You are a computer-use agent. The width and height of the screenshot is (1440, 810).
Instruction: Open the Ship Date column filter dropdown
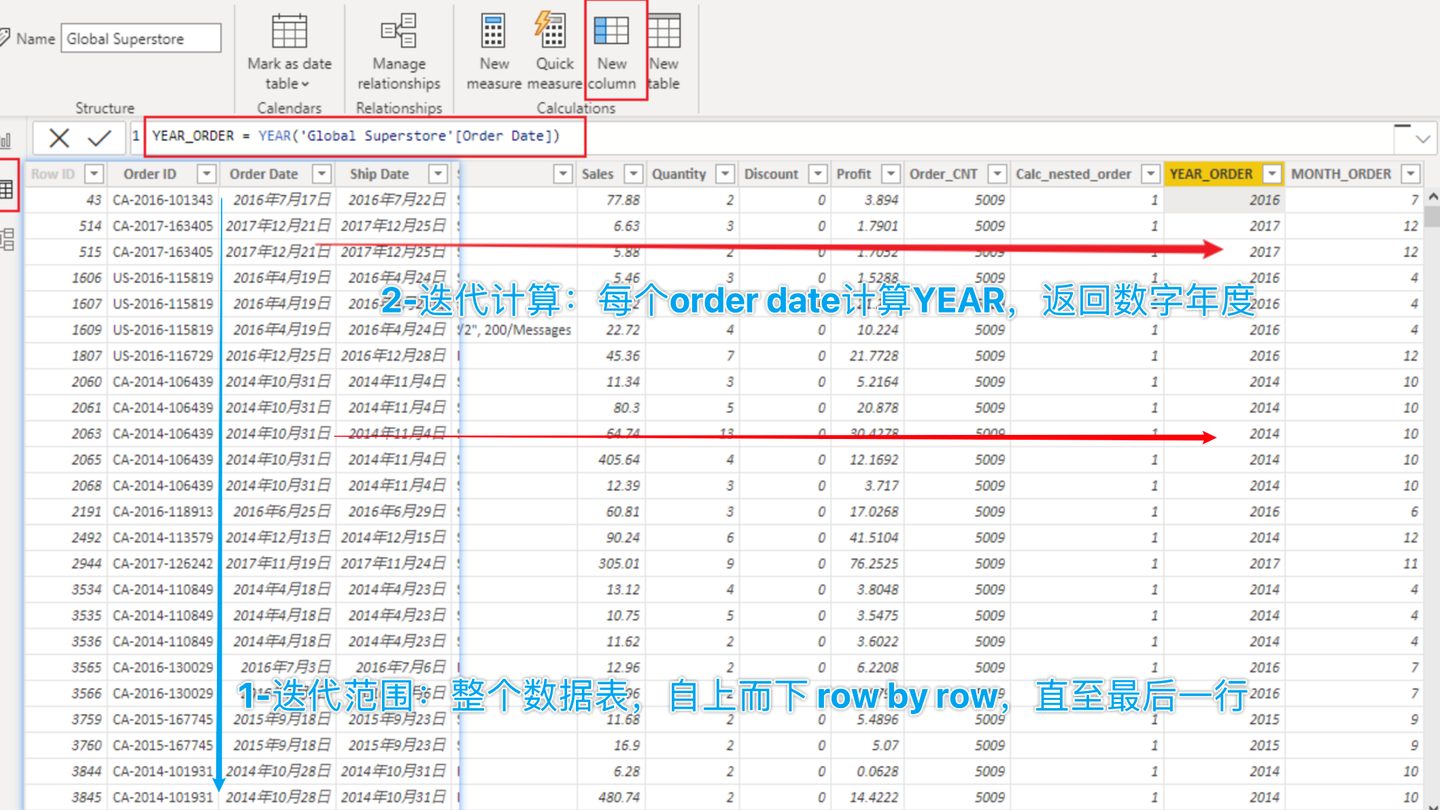coord(438,174)
